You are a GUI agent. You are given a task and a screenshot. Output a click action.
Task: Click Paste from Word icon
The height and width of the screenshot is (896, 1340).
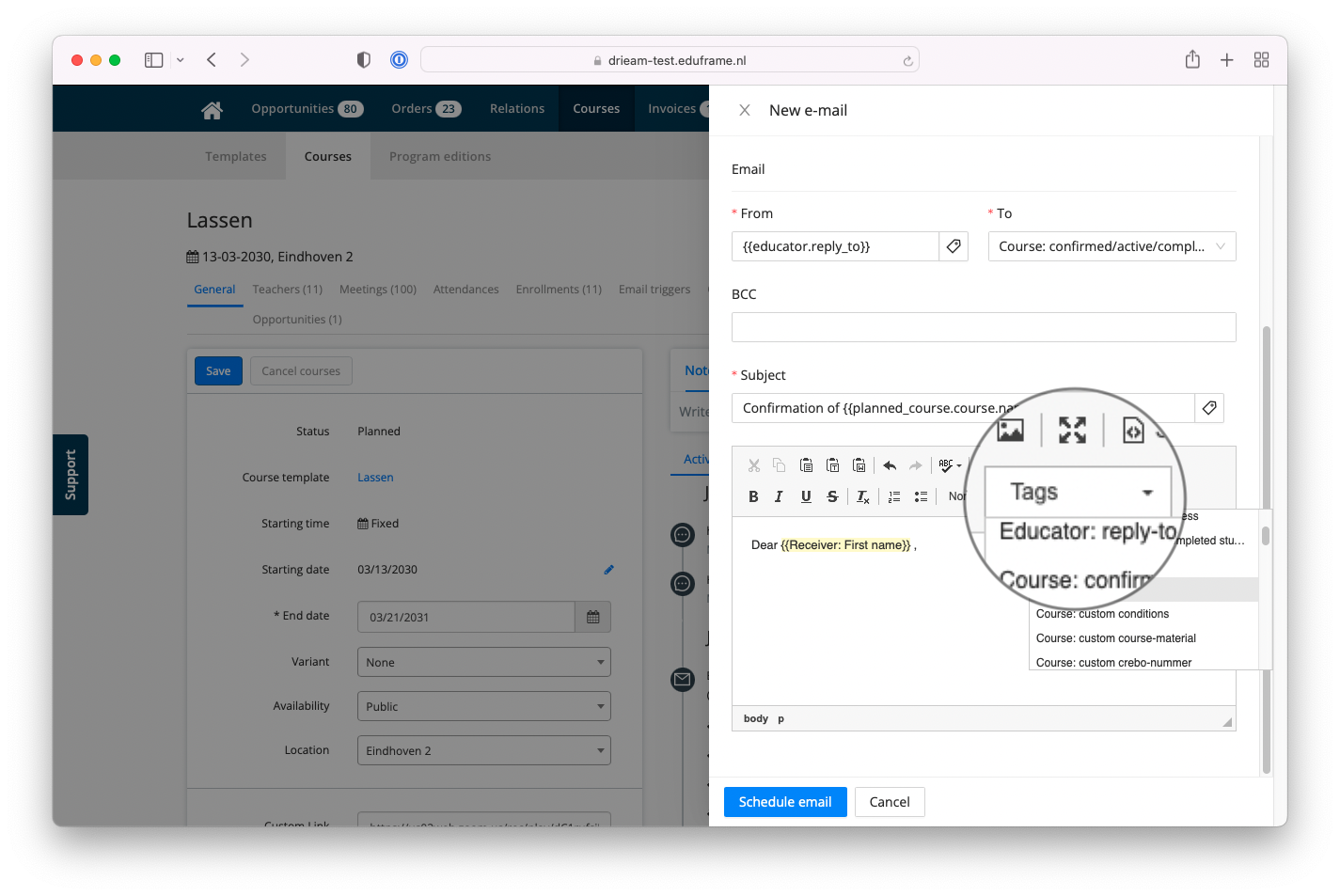(x=859, y=465)
